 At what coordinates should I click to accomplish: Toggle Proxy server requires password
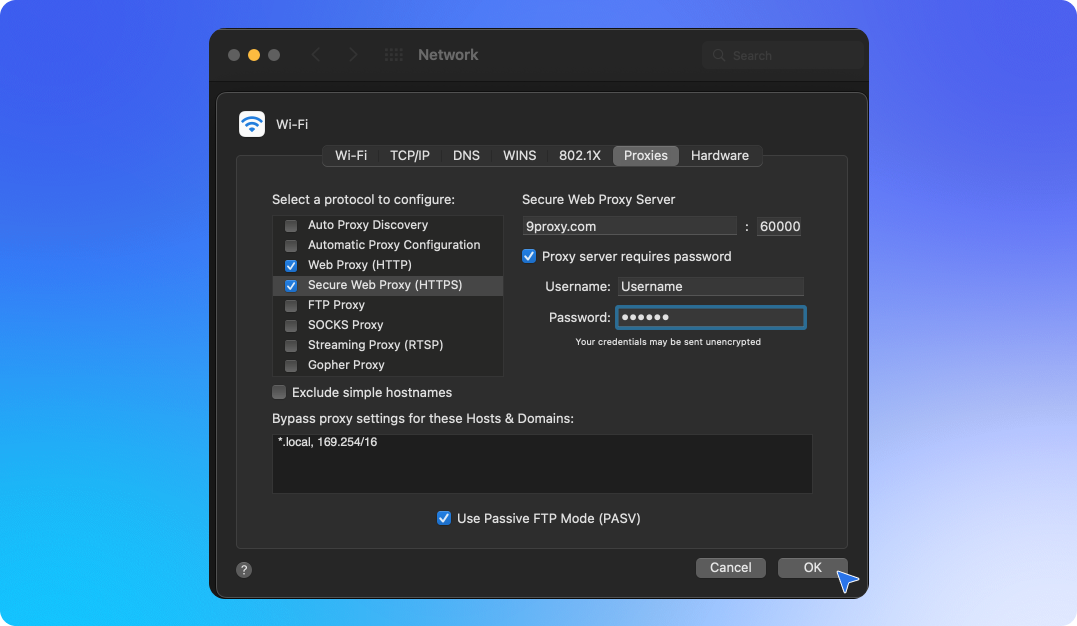[529, 257]
